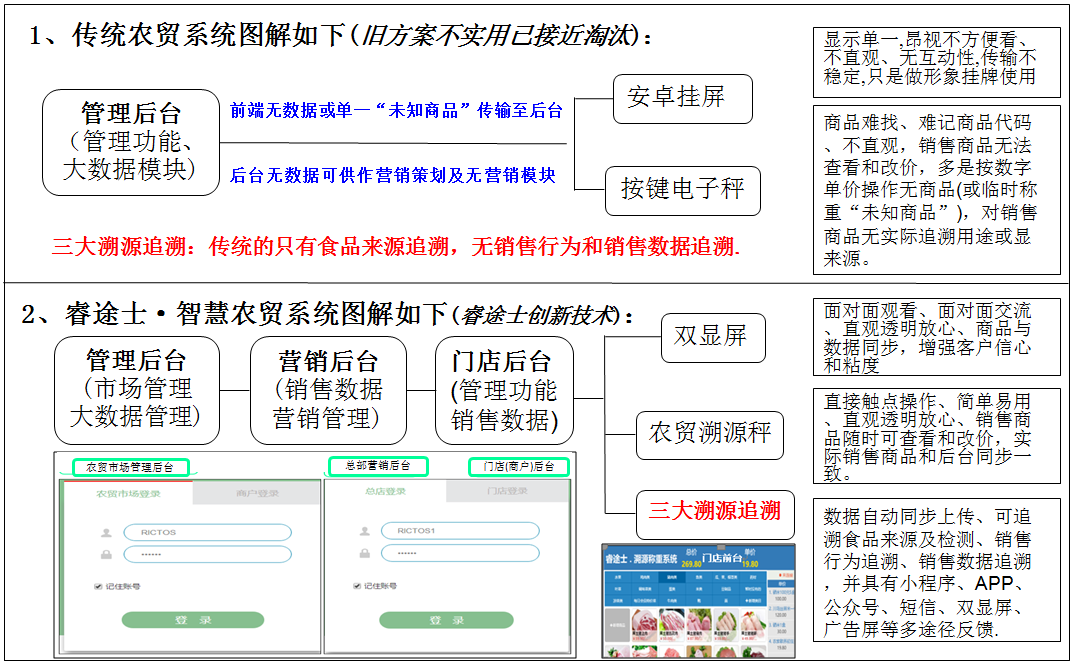Toggle the 记住账号 checkbox in the market login
This screenshot has width=1076, height=664.
click(96, 587)
